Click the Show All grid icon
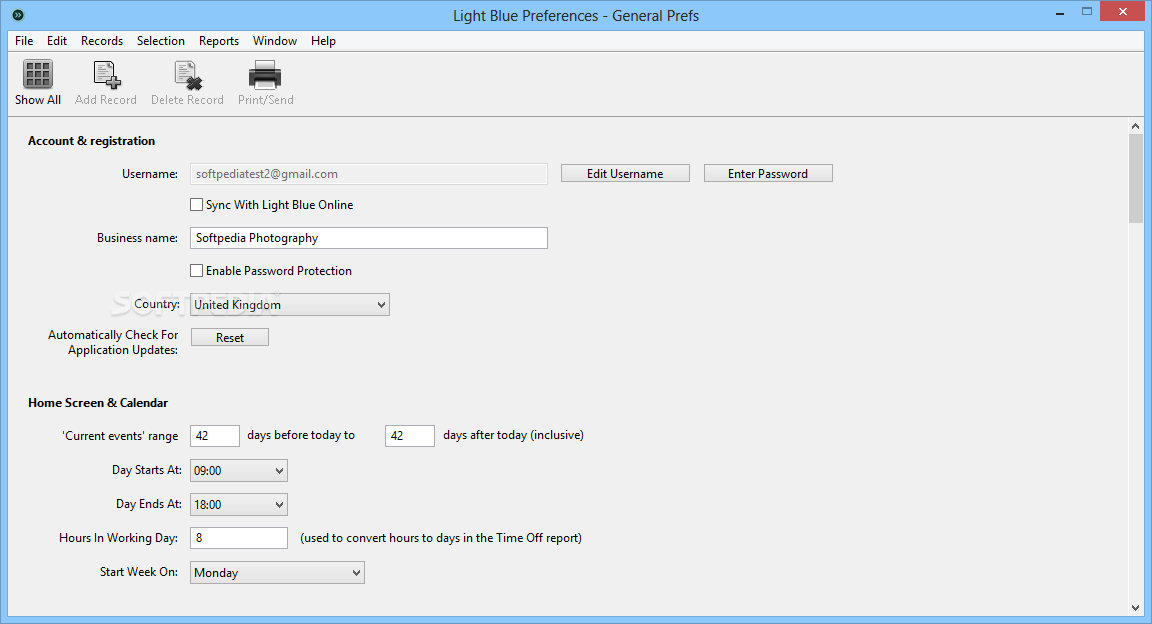This screenshot has height=624, width=1152. pyautogui.click(x=37, y=75)
